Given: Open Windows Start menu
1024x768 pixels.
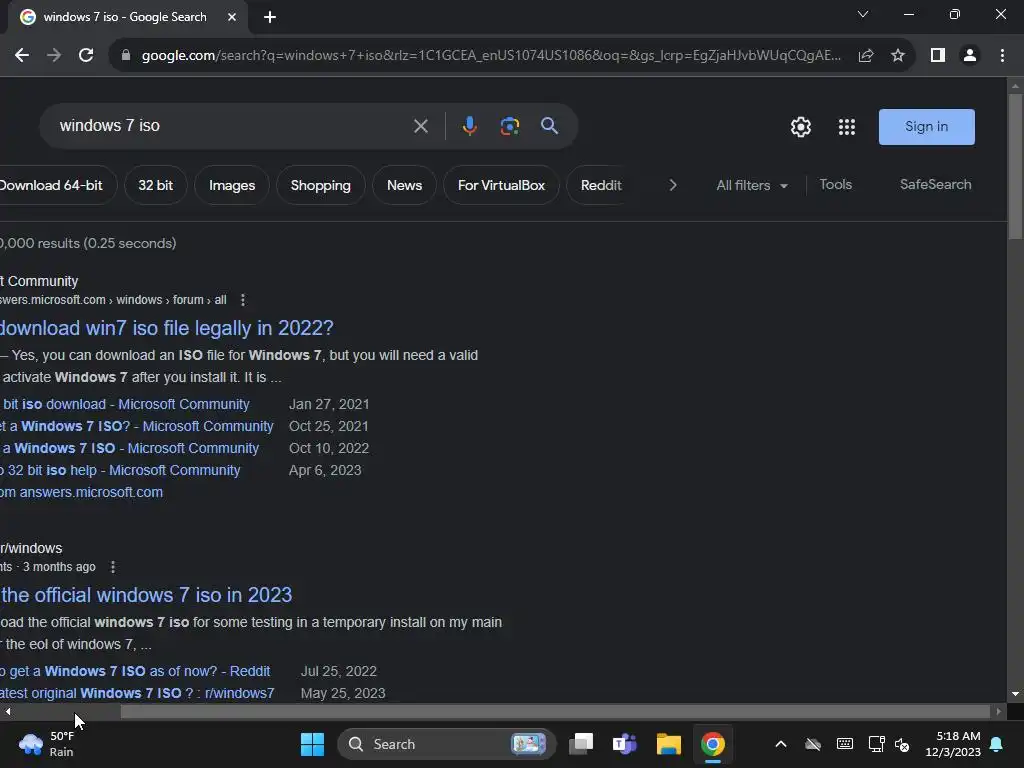Looking at the screenshot, I should [312, 744].
